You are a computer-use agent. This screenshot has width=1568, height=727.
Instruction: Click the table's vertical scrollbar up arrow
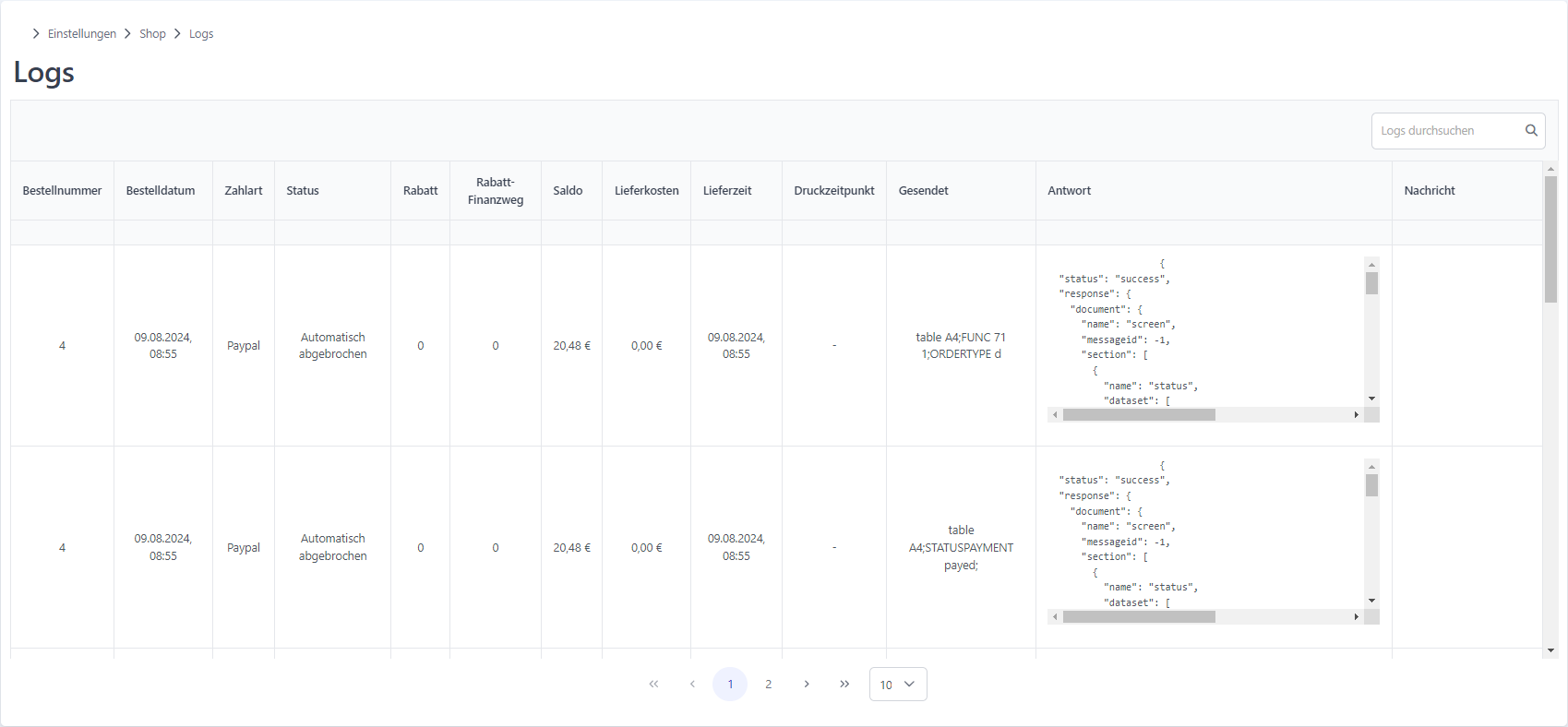point(1550,169)
